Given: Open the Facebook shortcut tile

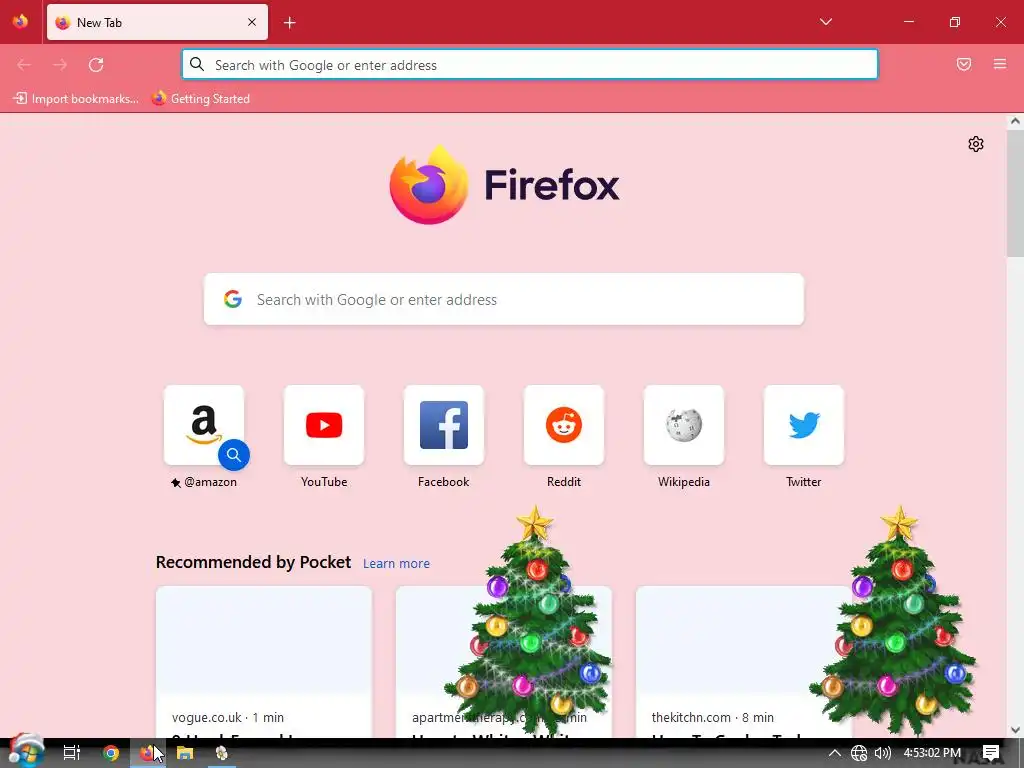Looking at the screenshot, I should pyautogui.click(x=444, y=425).
